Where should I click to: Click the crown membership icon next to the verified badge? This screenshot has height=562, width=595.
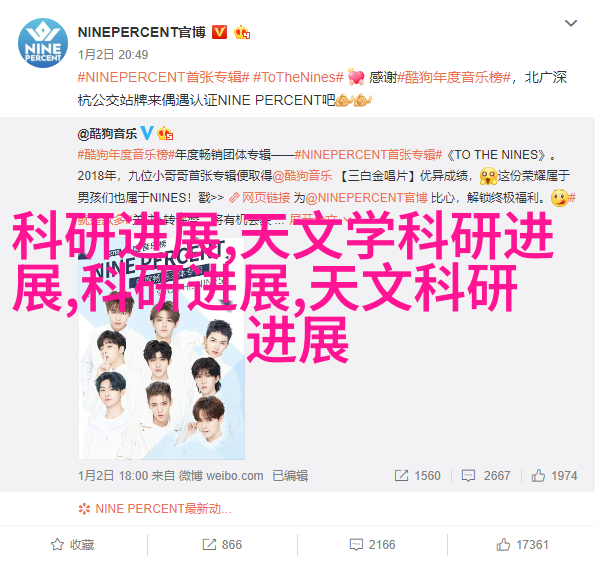(242, 32)
